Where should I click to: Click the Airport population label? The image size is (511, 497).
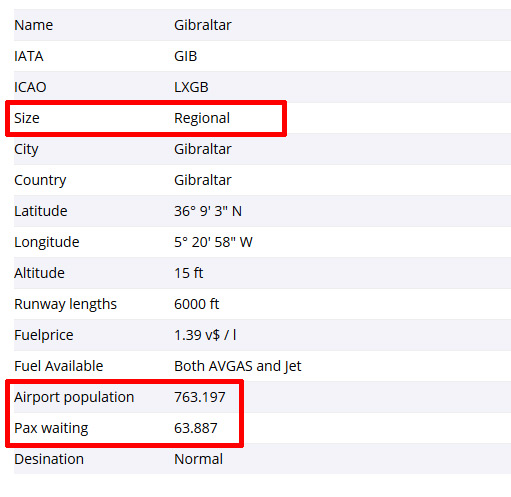point(74,398)
